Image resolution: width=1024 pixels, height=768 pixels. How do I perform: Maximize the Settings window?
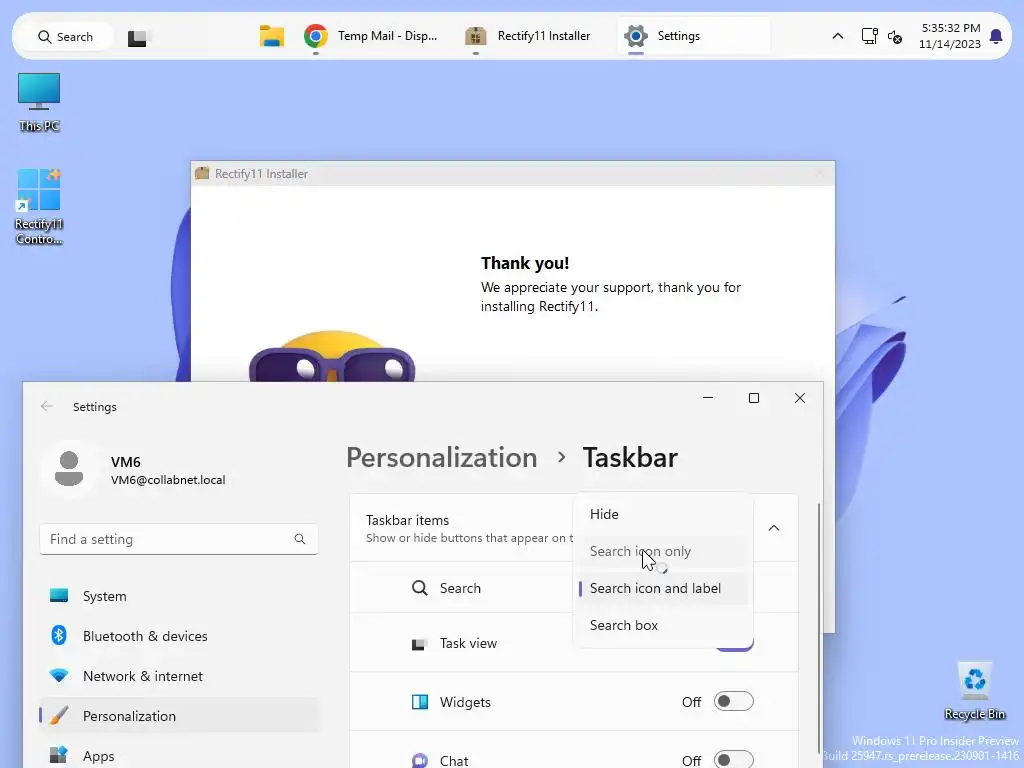coord(754,398)
